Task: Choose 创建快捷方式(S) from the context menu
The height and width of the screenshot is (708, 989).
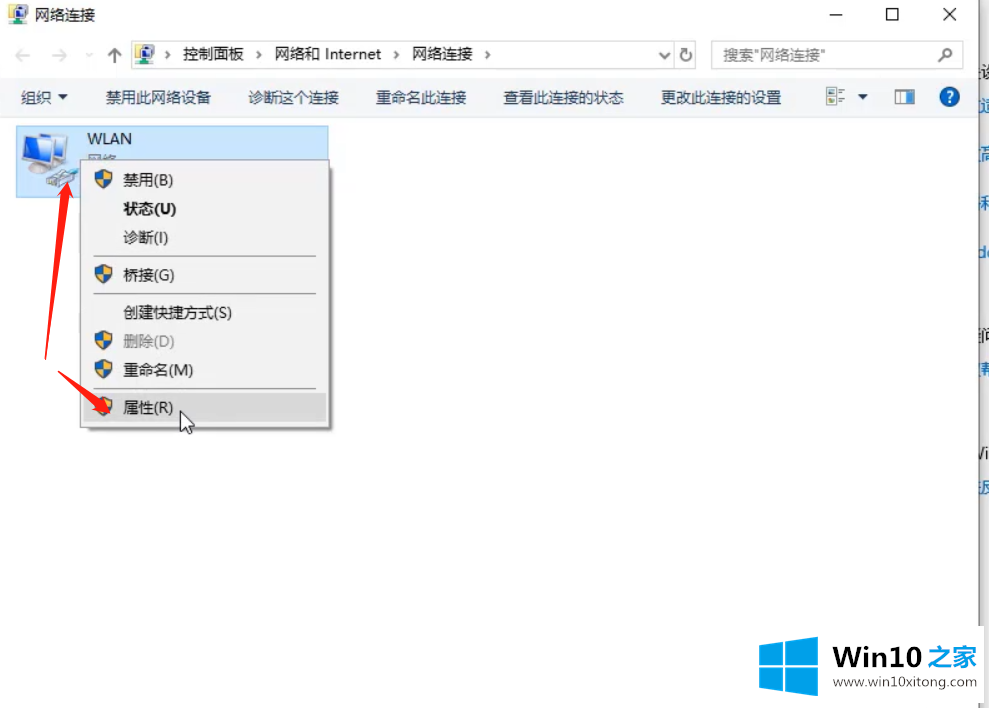Action: point(204,312)
